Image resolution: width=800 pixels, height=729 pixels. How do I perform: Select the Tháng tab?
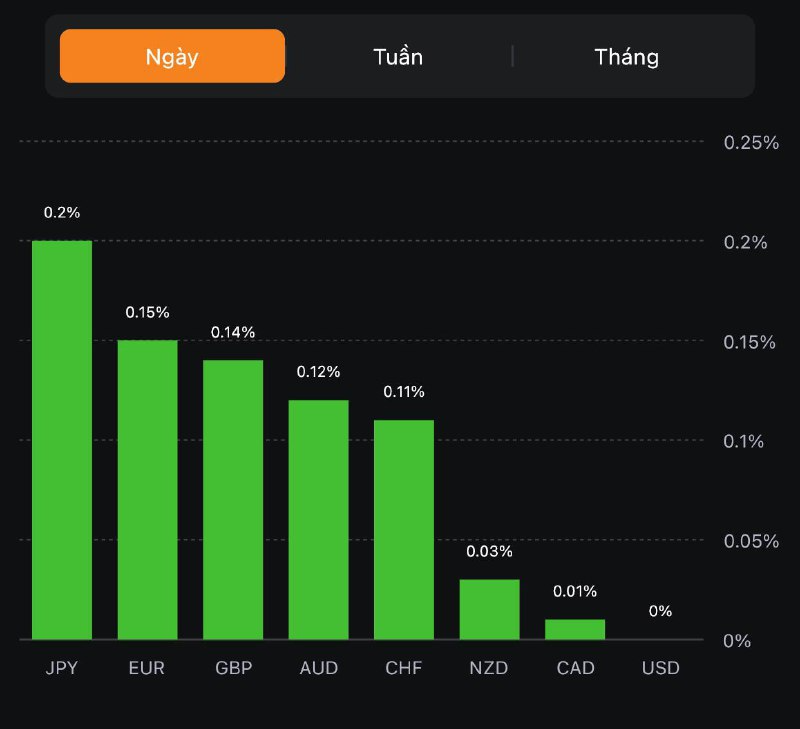click(627, 56)
